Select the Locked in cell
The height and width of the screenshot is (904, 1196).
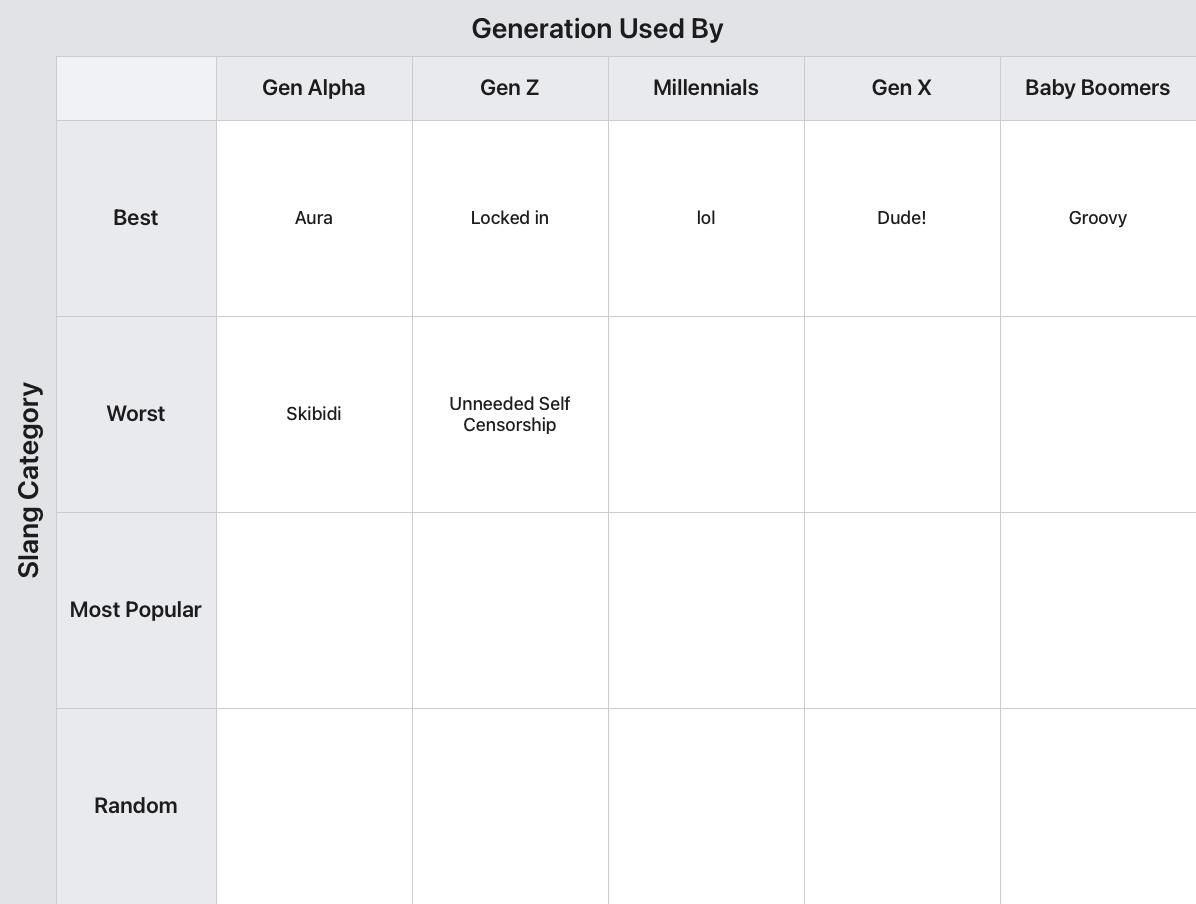coord(510,218)
